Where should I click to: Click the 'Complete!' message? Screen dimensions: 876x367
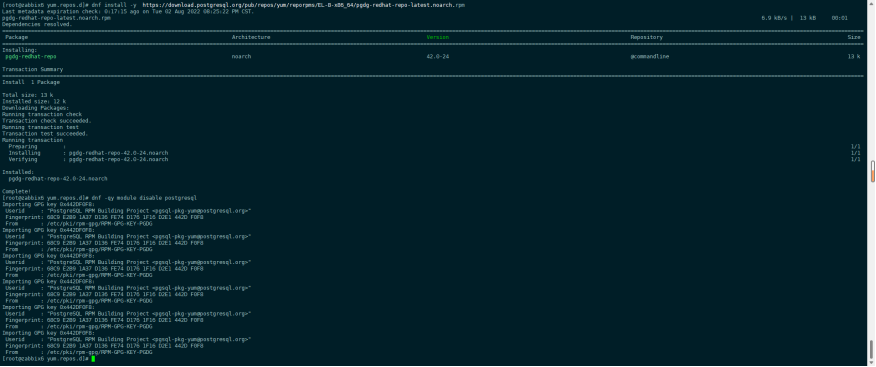18,192
